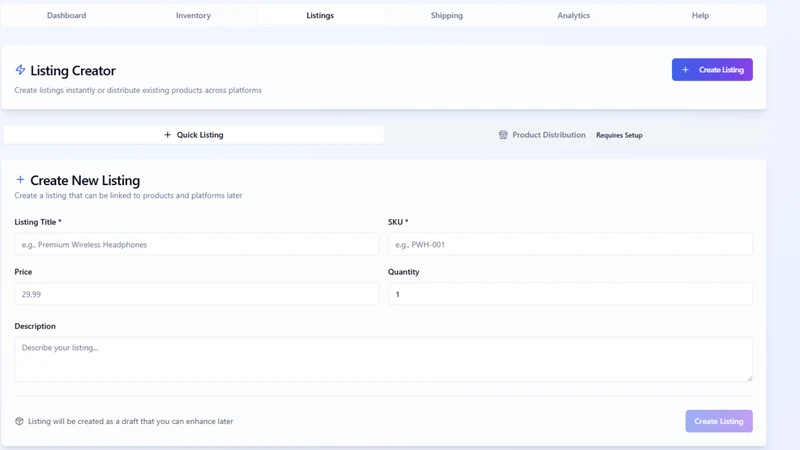Viewport: 800px width, 450px height.
Task: Click the plus icon next to Create New Listing
Action: (20, 180)
